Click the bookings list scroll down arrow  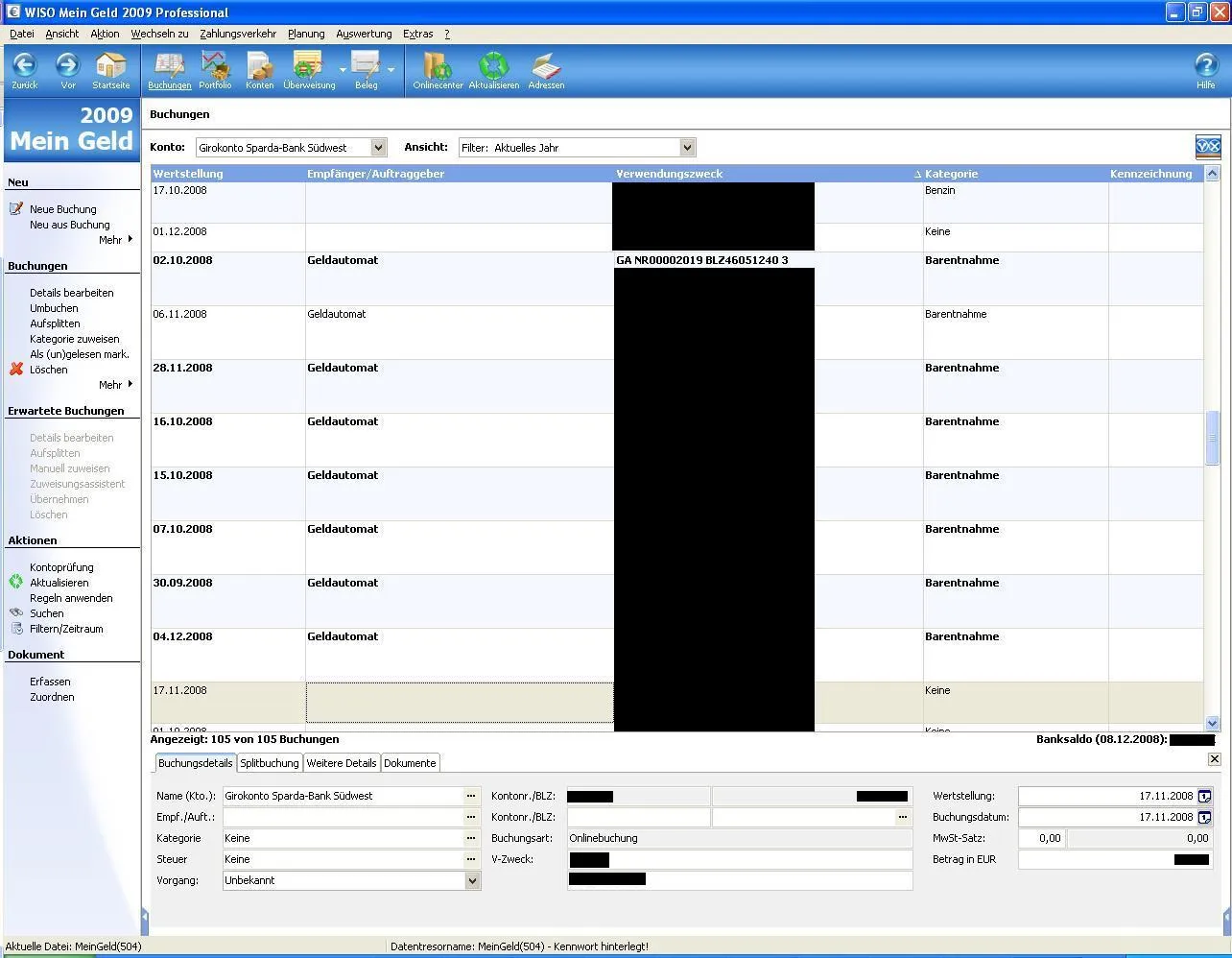point(1212,723)
